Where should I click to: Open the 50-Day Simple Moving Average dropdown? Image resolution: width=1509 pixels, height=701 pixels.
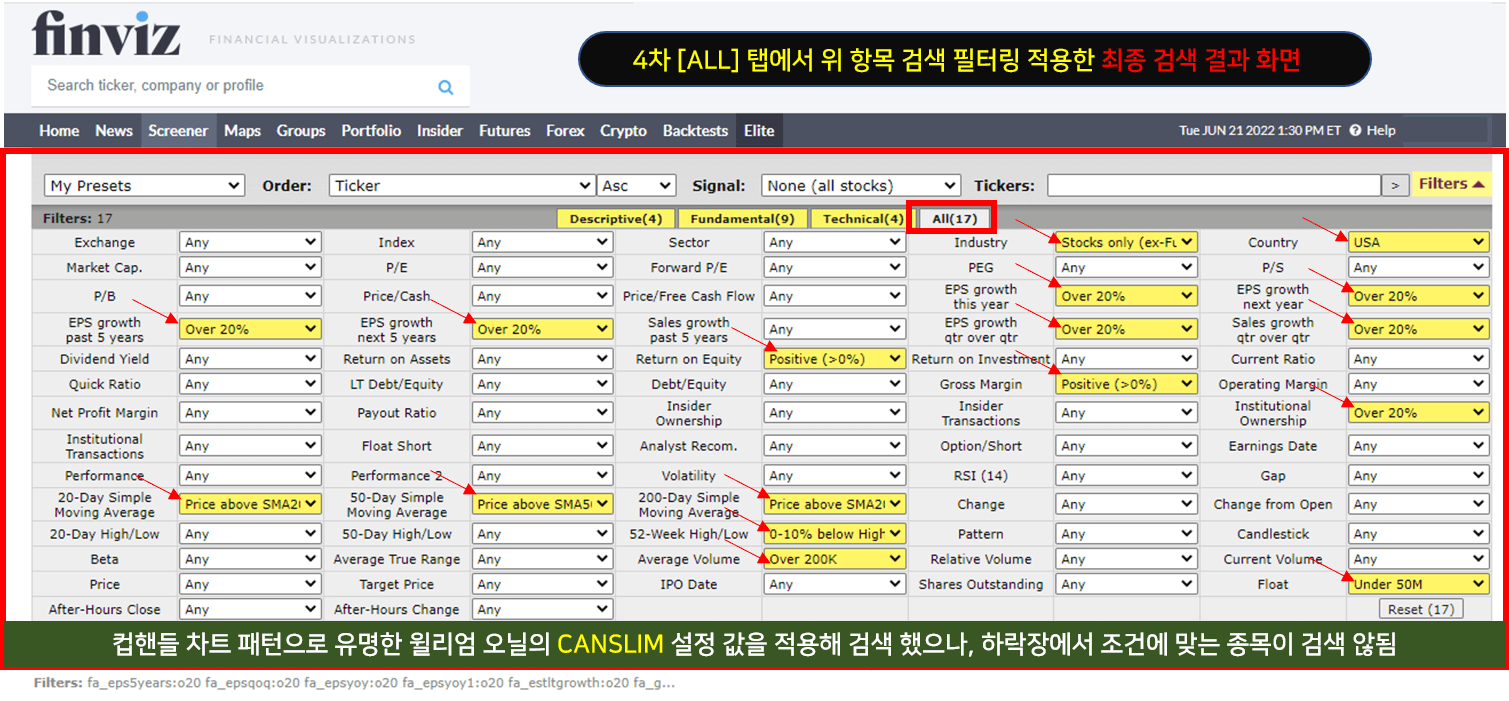(x=542, y=504)
